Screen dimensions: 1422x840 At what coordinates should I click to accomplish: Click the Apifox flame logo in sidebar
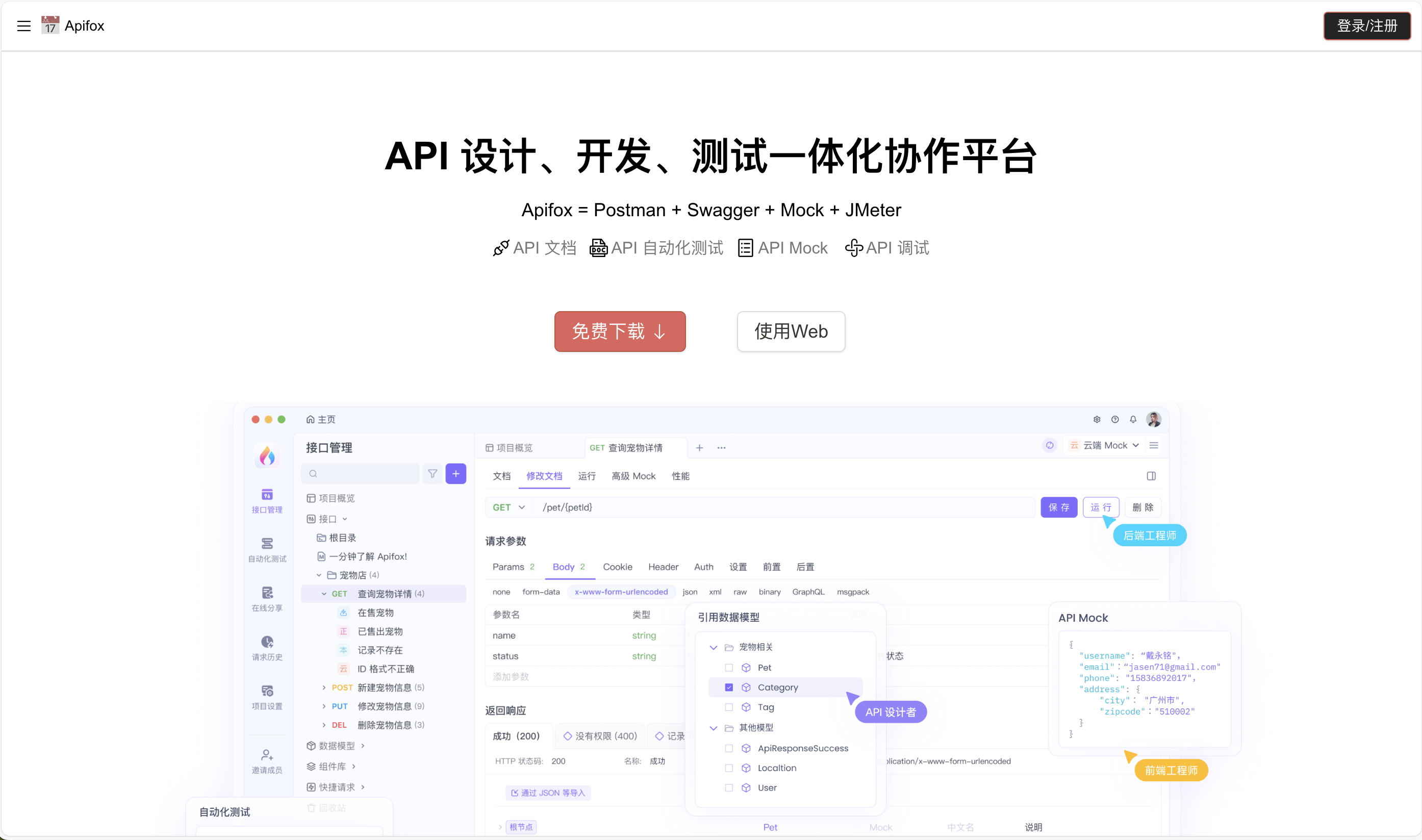click(x=267, y=455)
